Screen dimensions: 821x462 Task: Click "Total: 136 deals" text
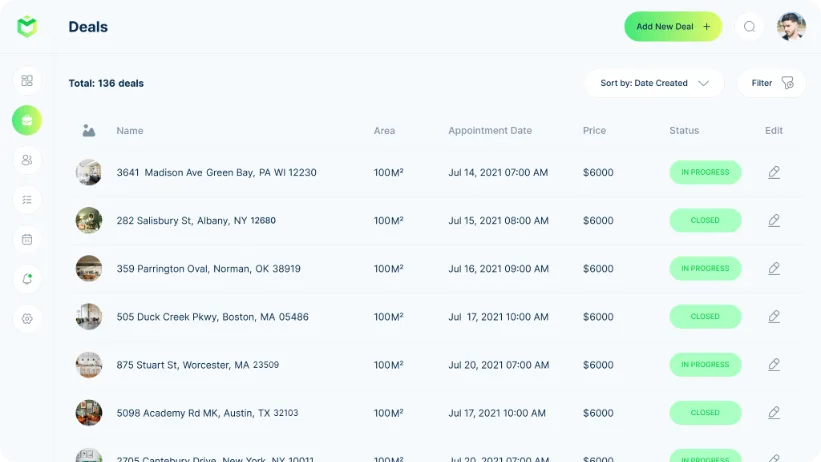tap(106, 83)
